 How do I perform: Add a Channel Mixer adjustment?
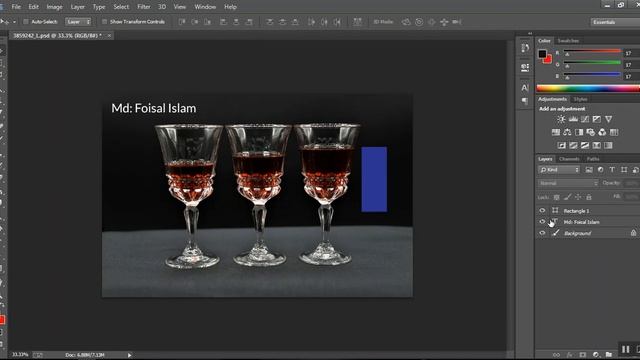(602, 132)
